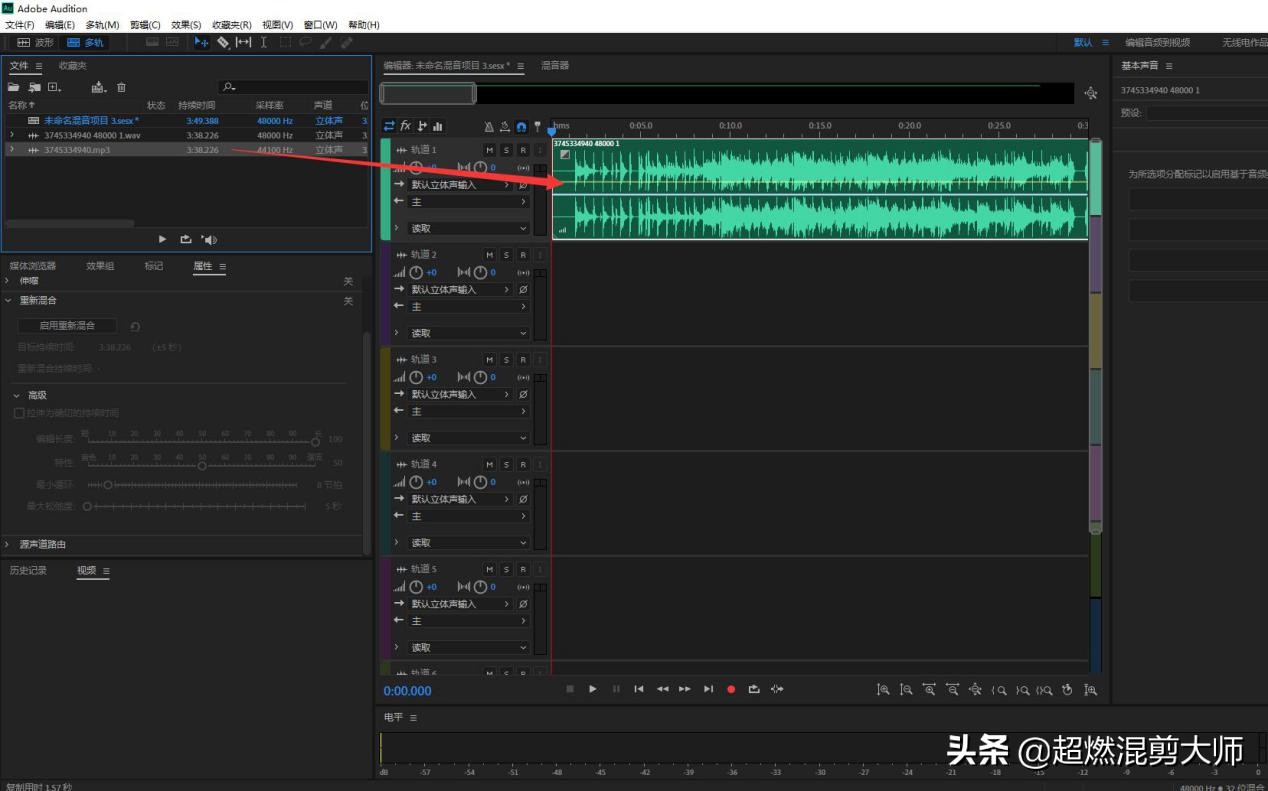Open the Multitrack menu

pos(102,25)
